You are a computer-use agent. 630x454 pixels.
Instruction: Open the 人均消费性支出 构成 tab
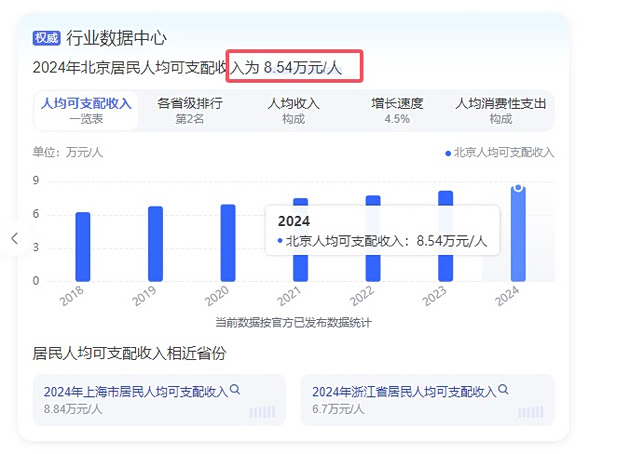click(501, 110)
